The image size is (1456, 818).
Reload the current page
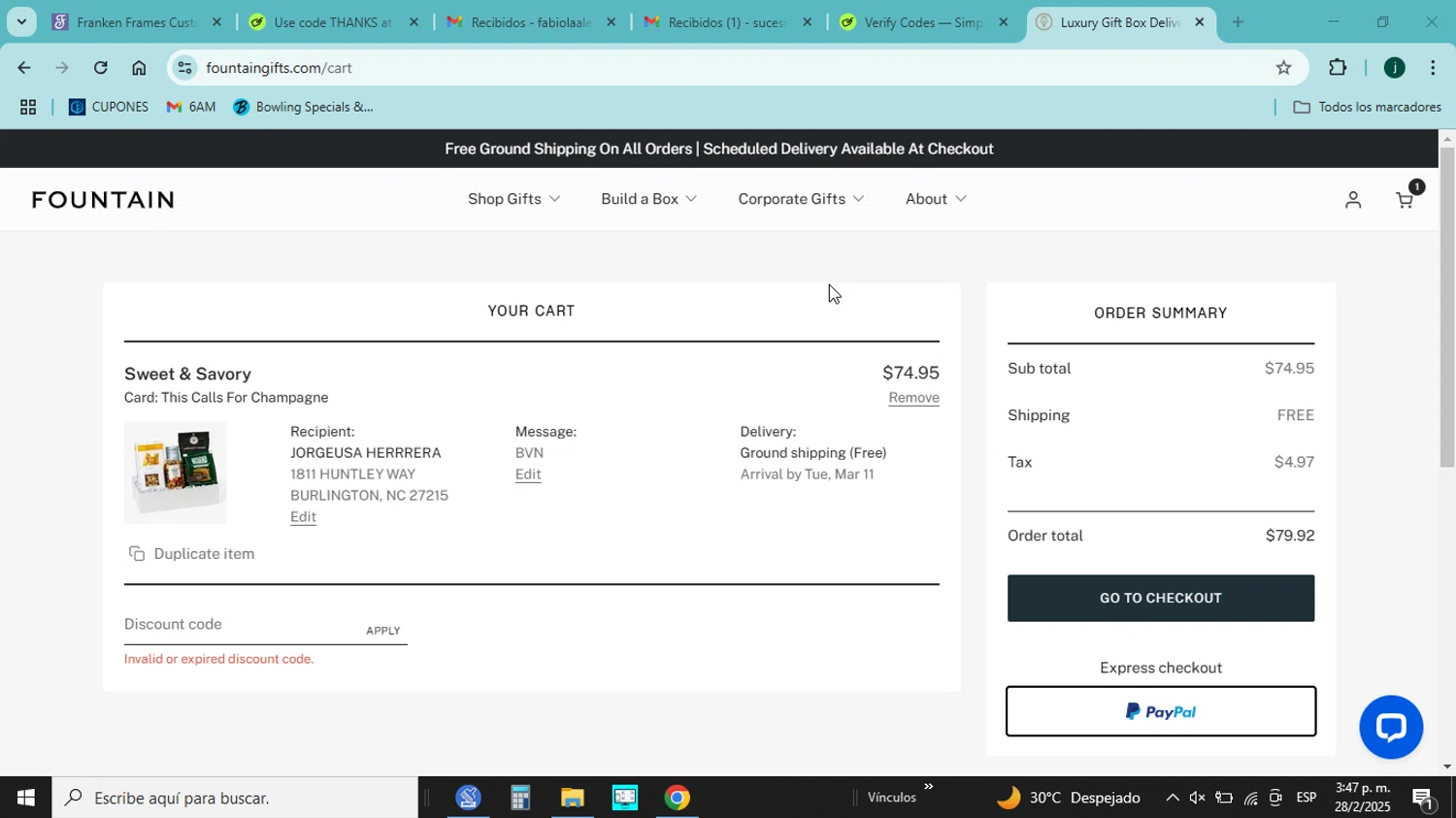(x=100, y=68)
